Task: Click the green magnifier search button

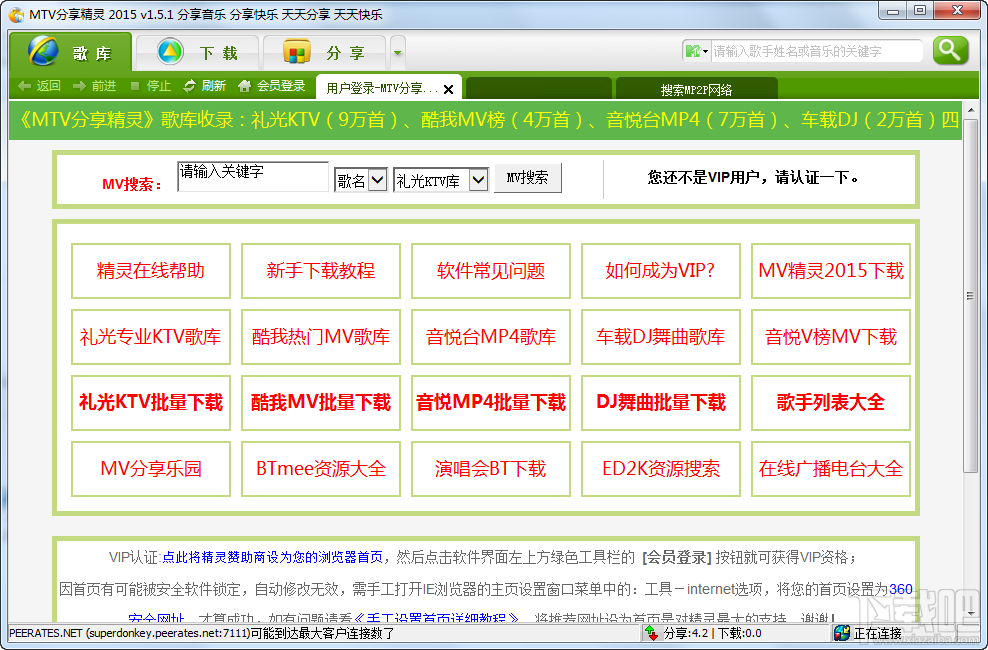Action: click(x=951, y=50)
